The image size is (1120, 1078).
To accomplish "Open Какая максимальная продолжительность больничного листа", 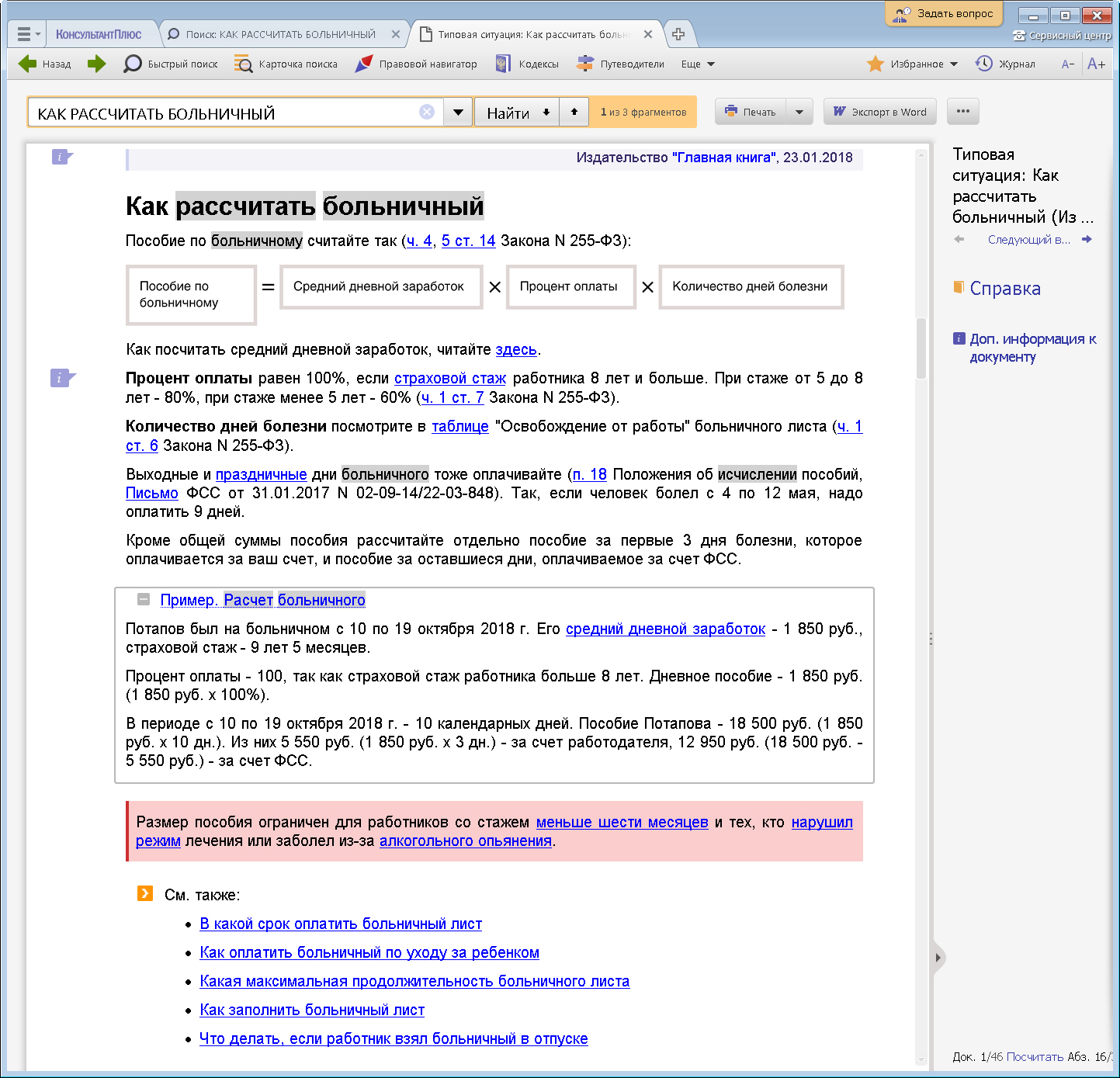I will pyautogui.click(x=414, y=981).
